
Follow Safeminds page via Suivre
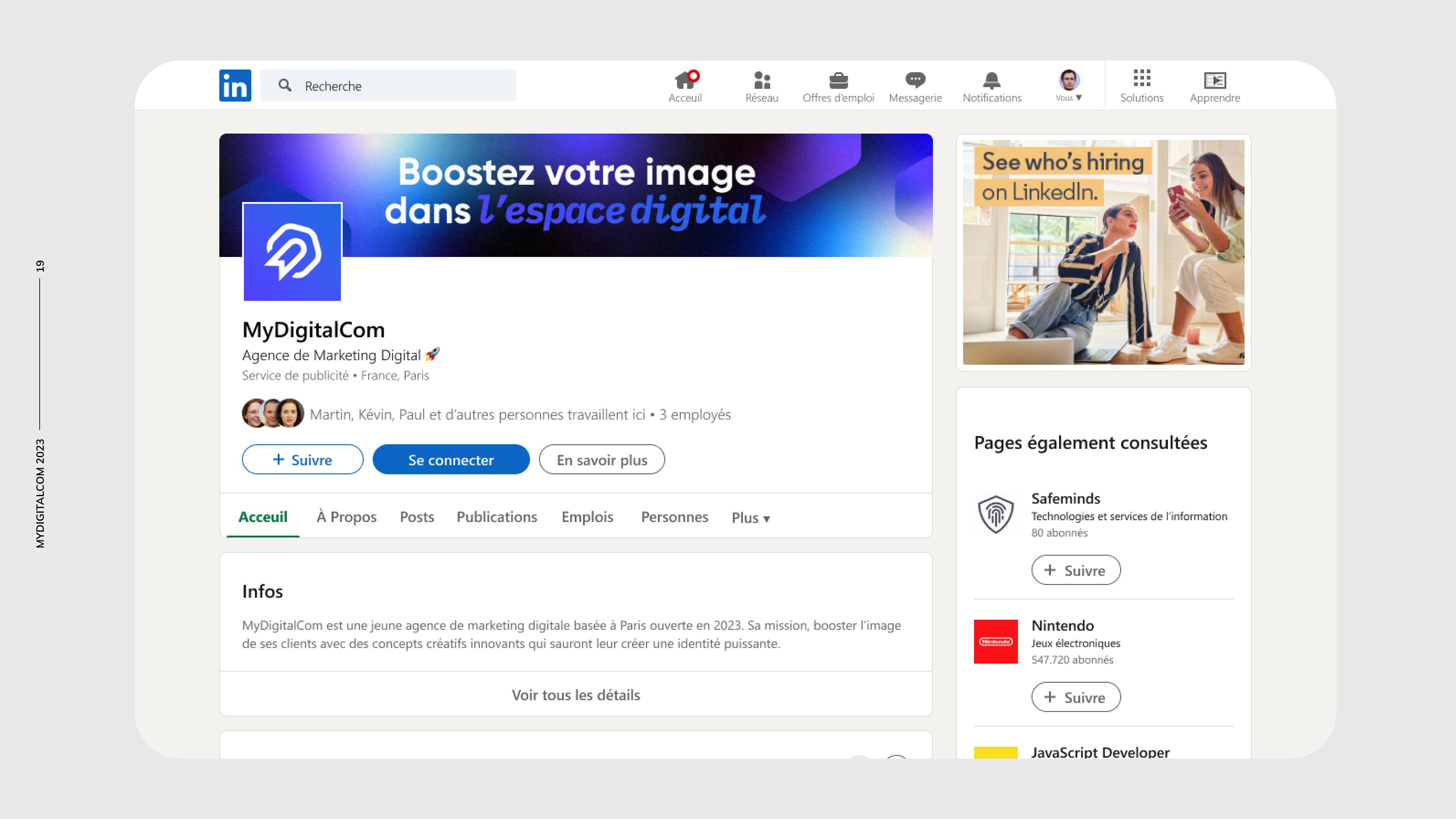point(1076,570)
